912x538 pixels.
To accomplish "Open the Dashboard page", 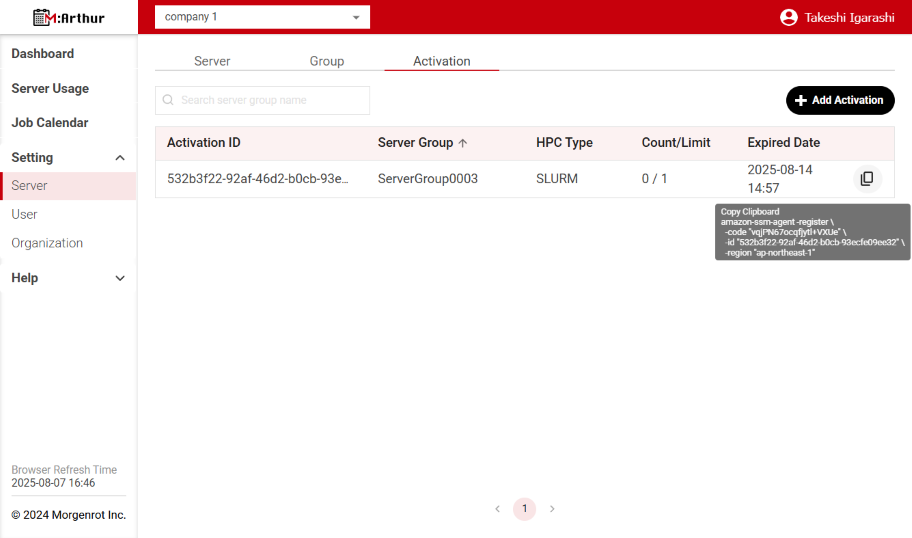I will 43,54.
